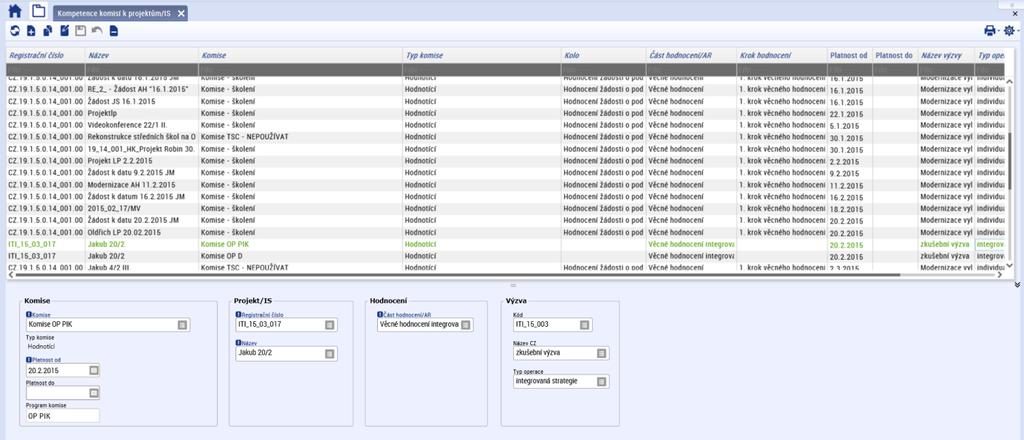This screenshot has width=1024, height=440.
Task: Undo changes with curved arrow icon
Action: pyautogui.click(x=97, y=31)
